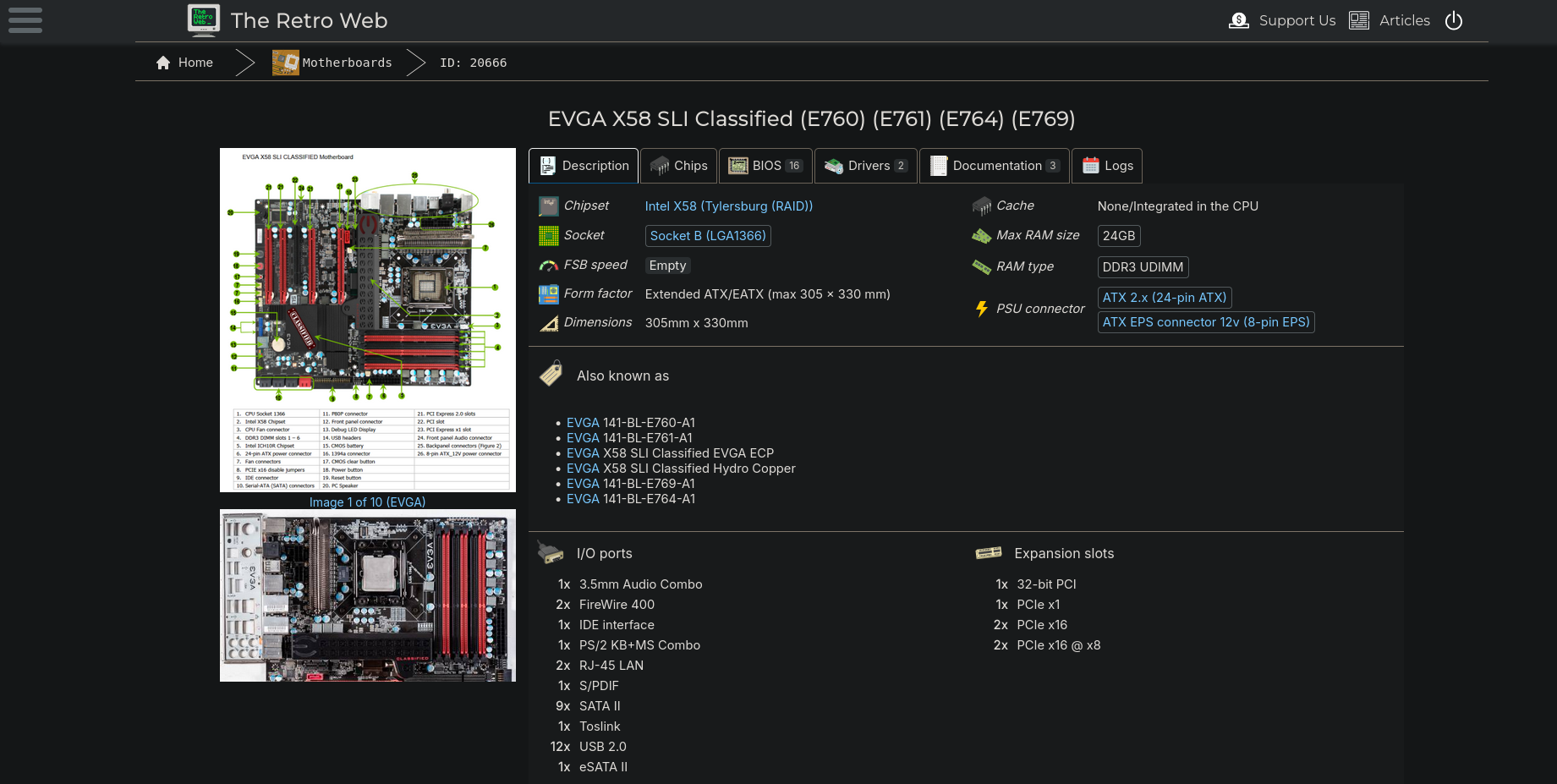Image resolution: width=1557 pixels, height=784 pixels.
Task: Click the I/O ports connector icon
Action: coord(551,553)
